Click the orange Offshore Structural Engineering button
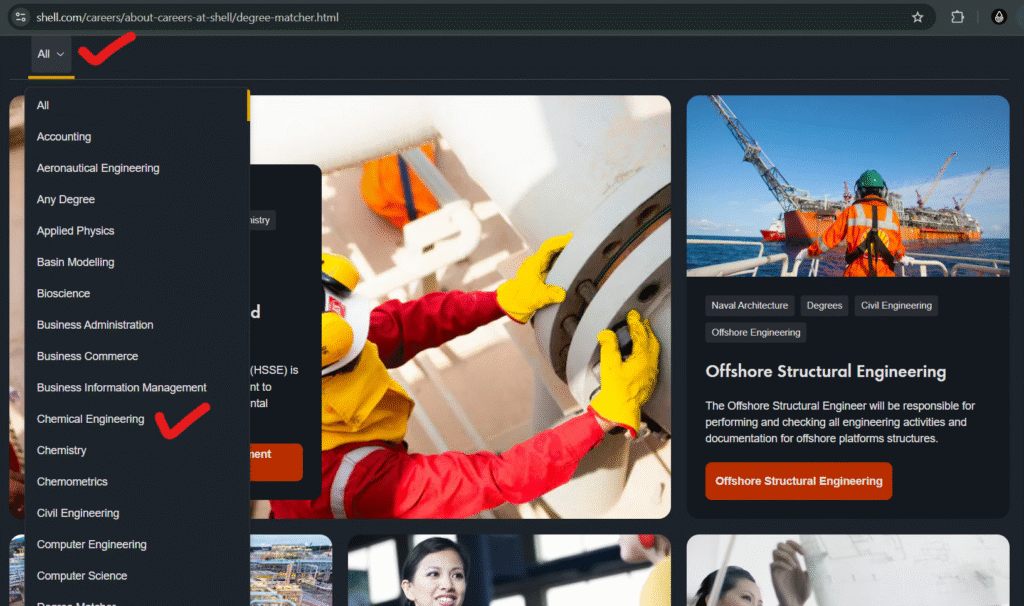 point(798,481)
